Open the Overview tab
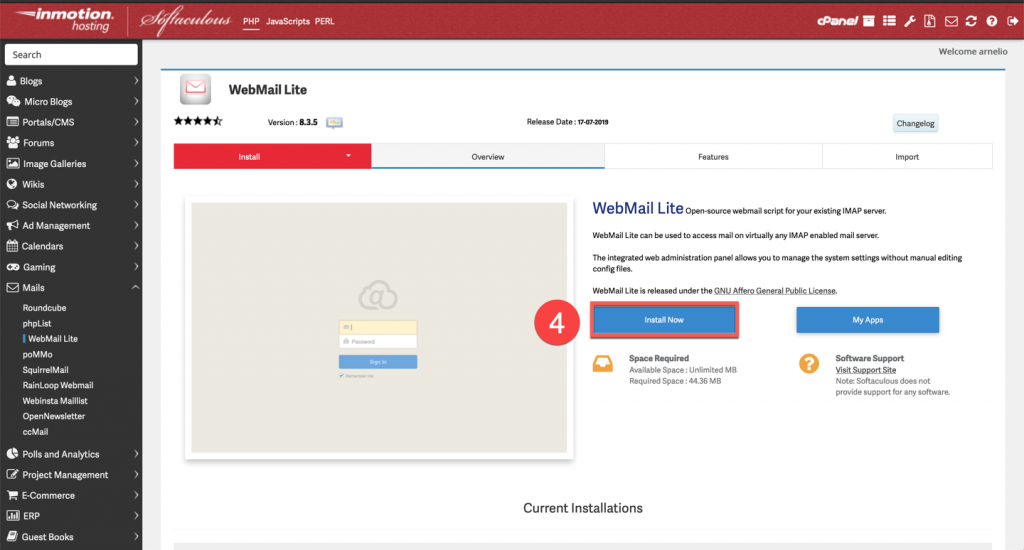 click(488, 157)
